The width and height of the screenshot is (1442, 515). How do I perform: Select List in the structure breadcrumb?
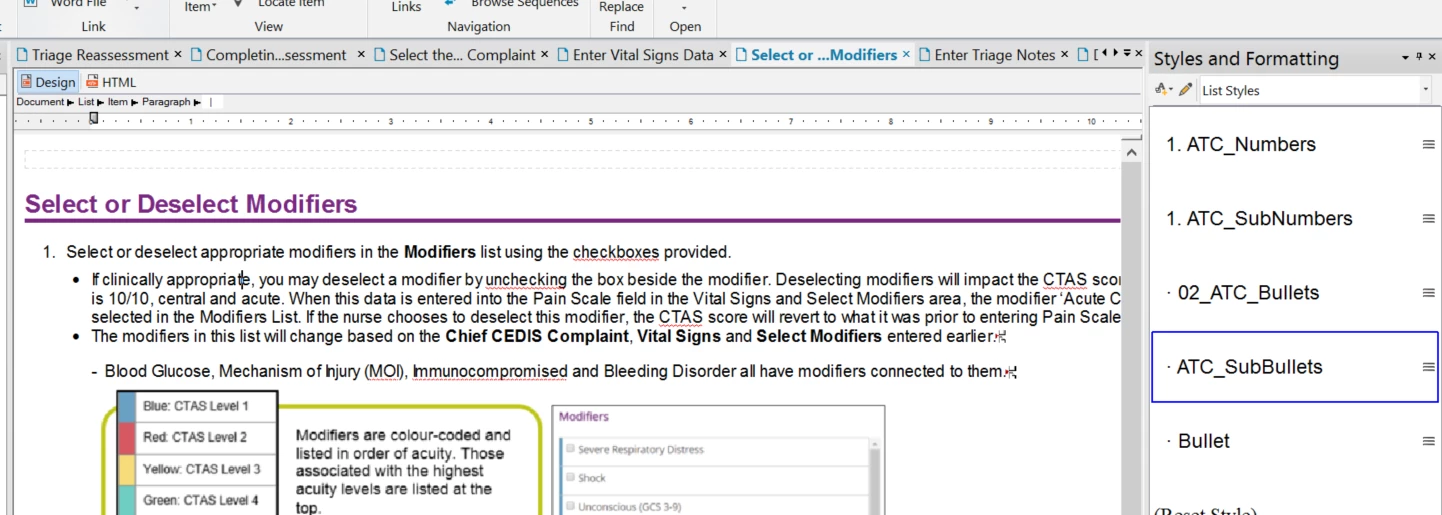click(x=86, y=102)
